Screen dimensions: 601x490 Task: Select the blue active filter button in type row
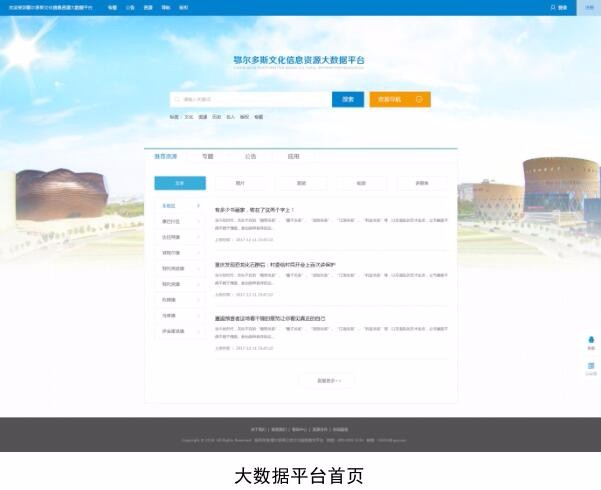[180, 183]
